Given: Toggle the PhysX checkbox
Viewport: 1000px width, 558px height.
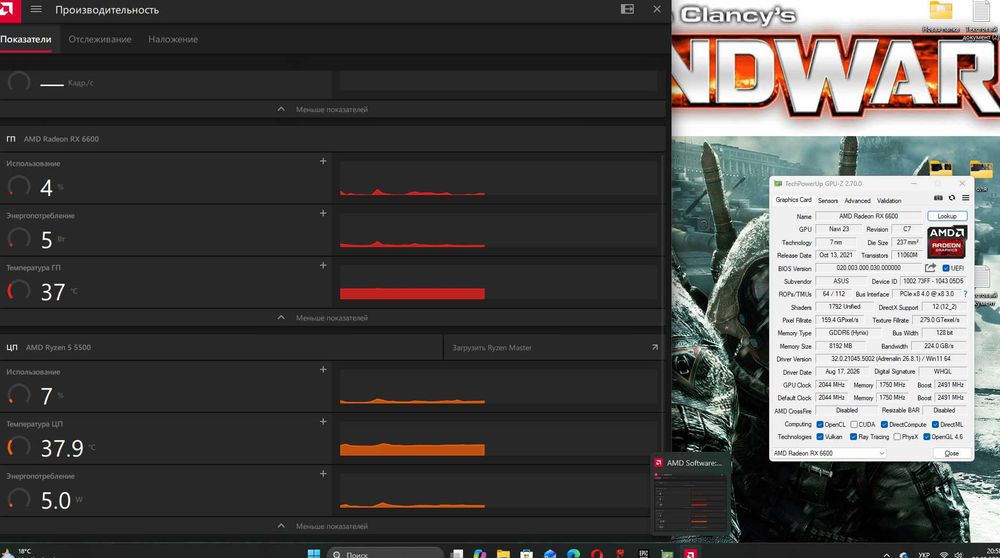Looking at the screenshot, I should tap(897, 437).
